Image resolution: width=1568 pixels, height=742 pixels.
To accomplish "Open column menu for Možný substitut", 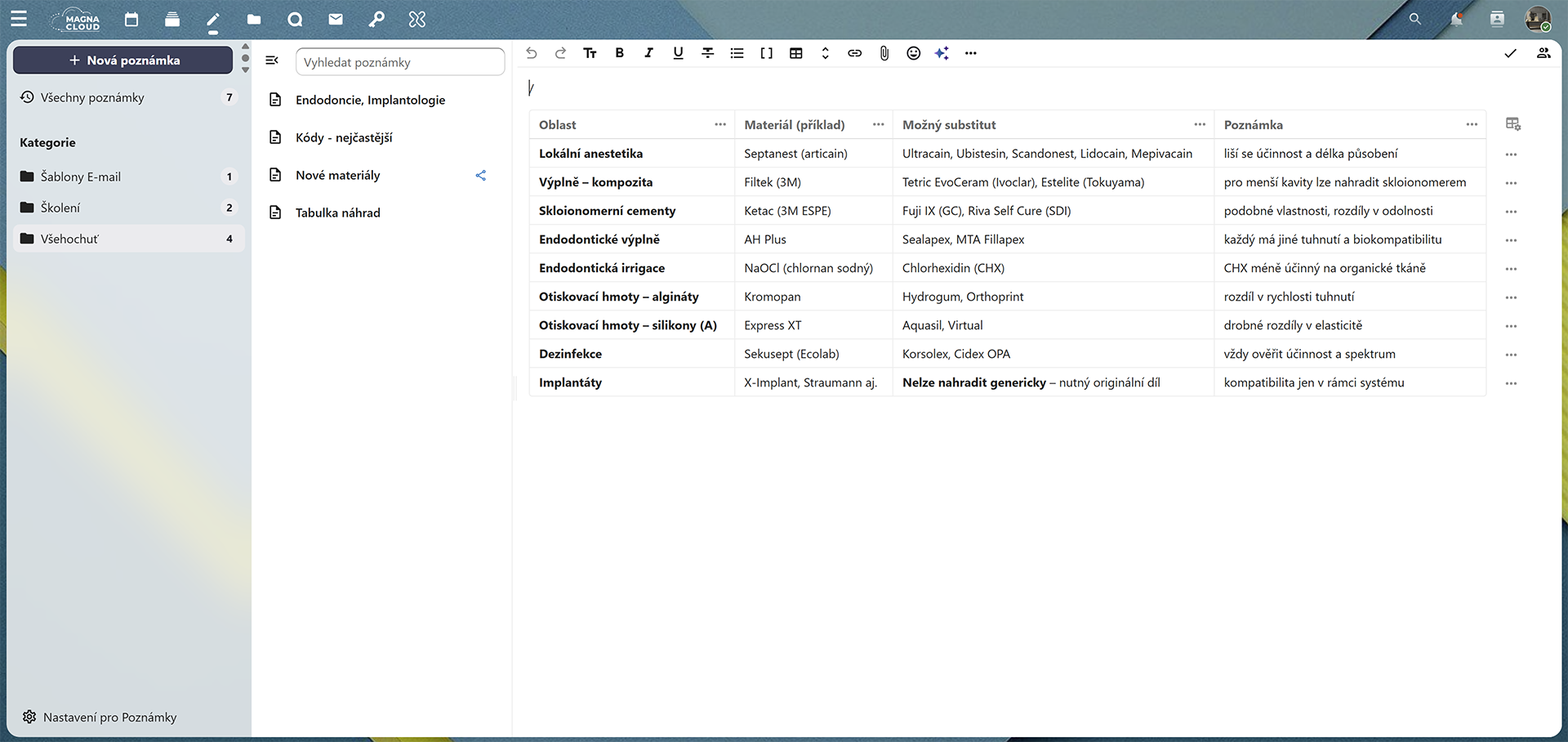I will 1199,125.
